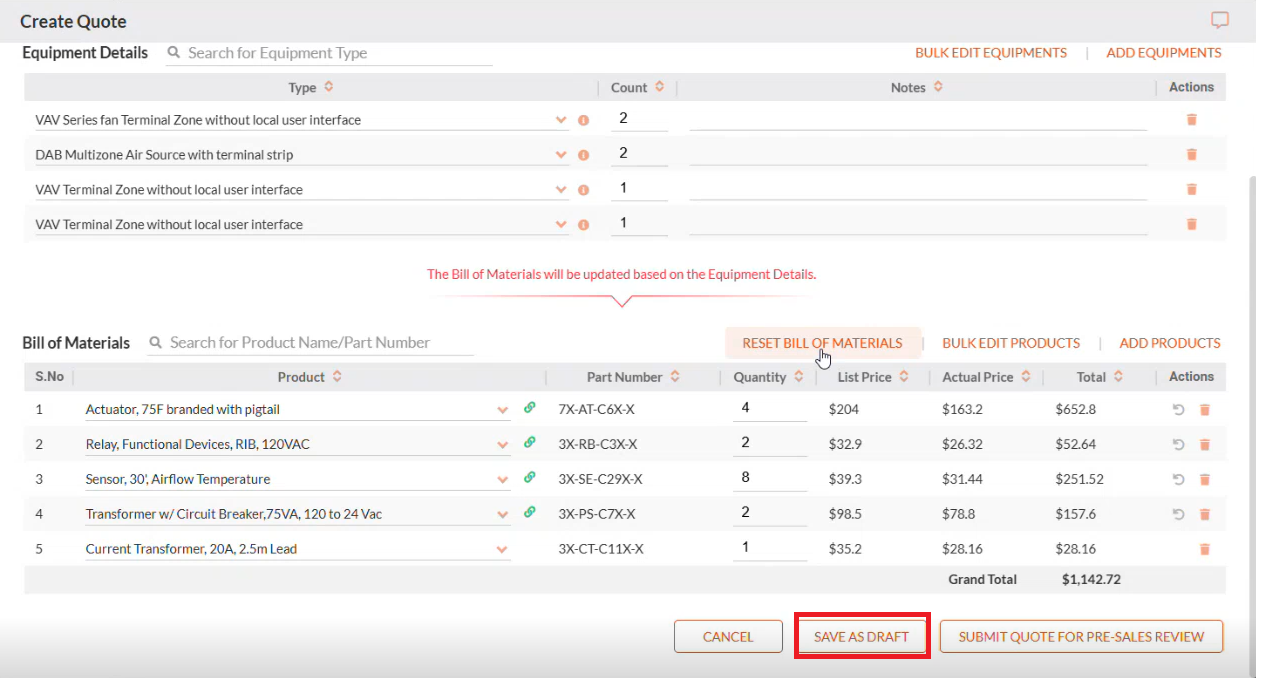Sort equipment table by Type

[x=328, y=87]
